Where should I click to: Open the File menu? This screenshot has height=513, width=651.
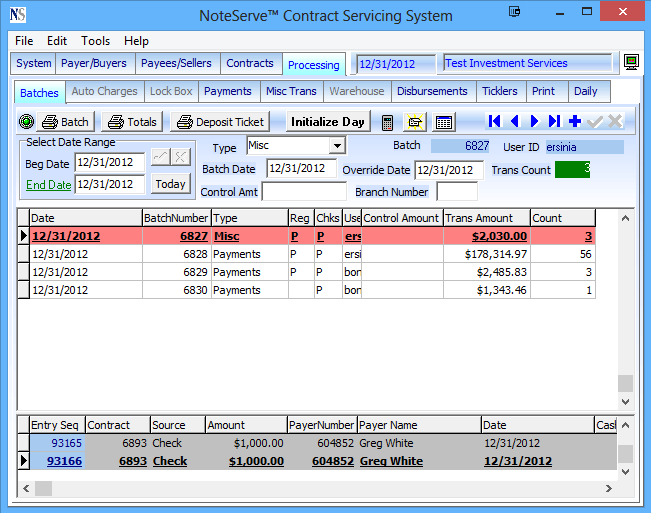tap(24, 41)
